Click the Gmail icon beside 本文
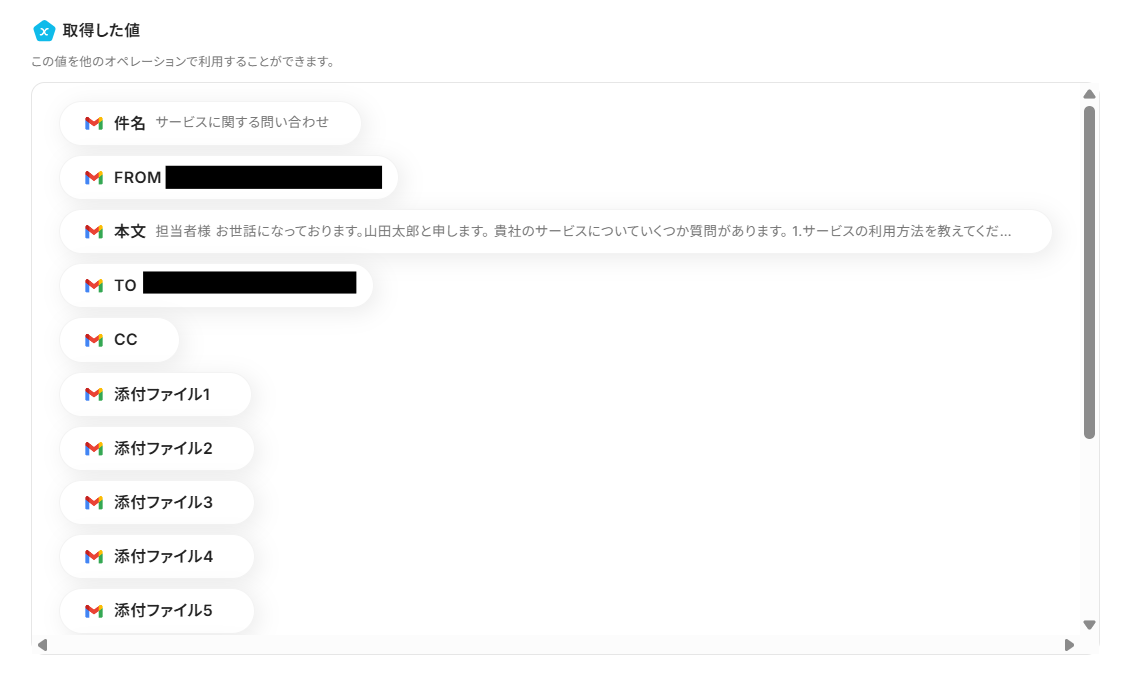This screenshot has width=1121, height=675. coord(94,232)
